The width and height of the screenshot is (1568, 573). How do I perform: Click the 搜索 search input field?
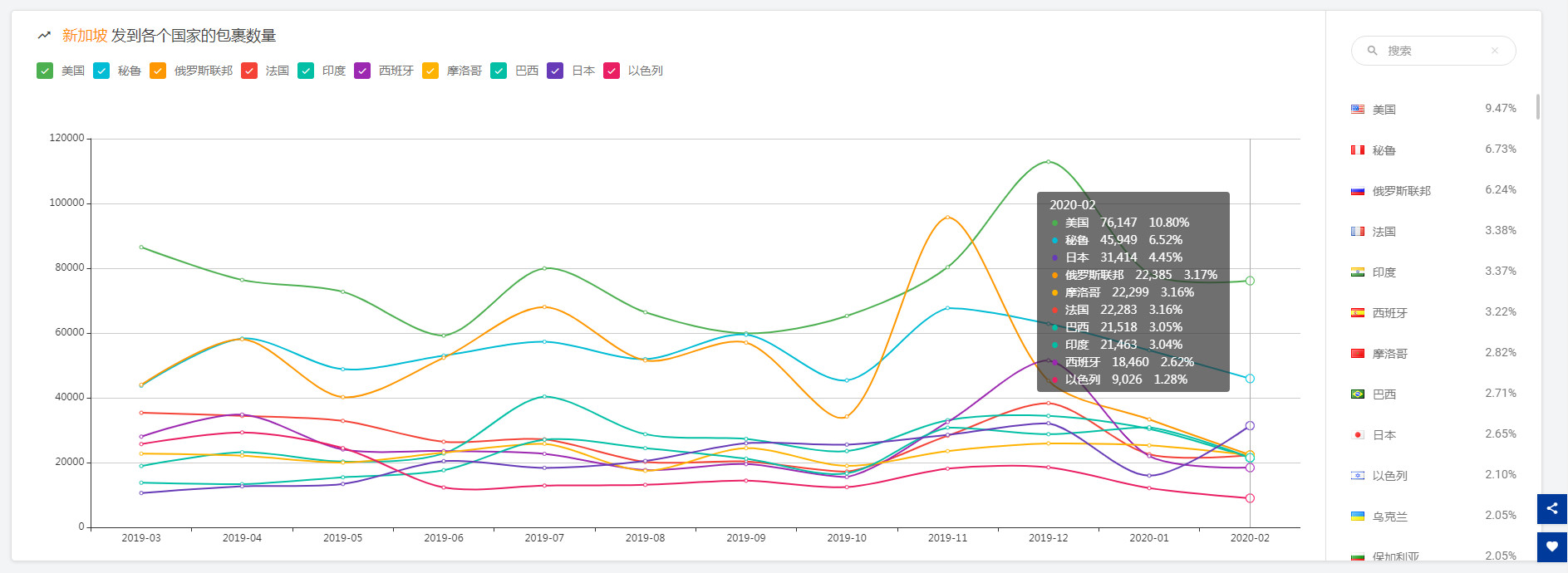point(1433,51)
